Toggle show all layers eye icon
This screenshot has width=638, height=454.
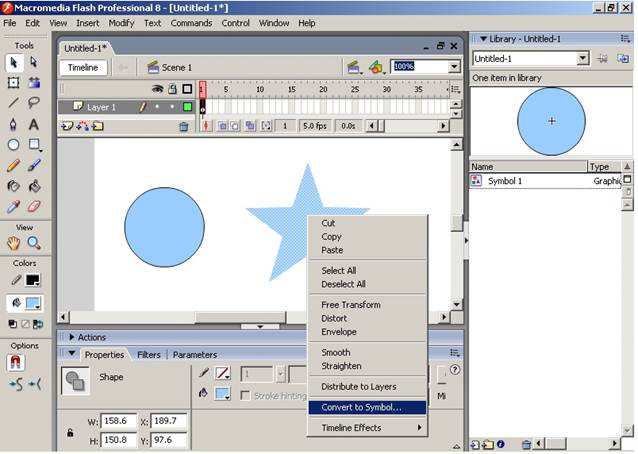157,89
